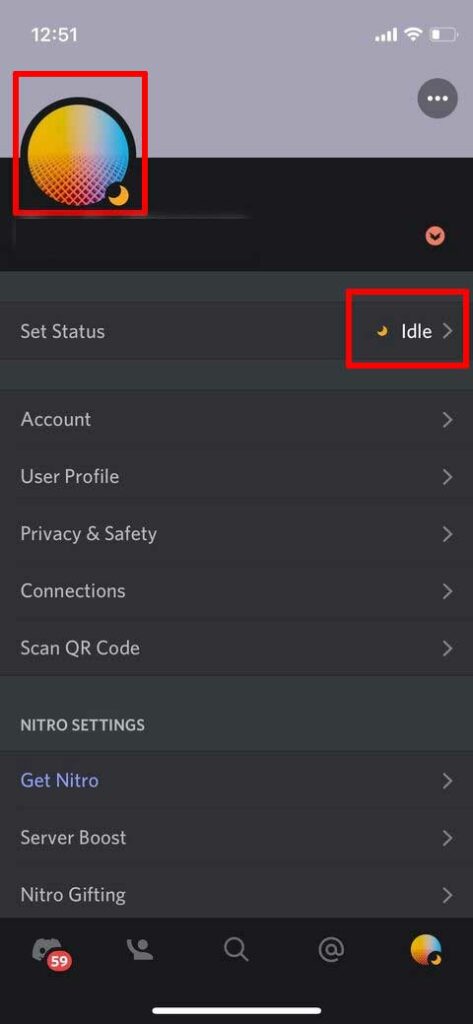Open the three-dot more options button

tap(437, 99)
